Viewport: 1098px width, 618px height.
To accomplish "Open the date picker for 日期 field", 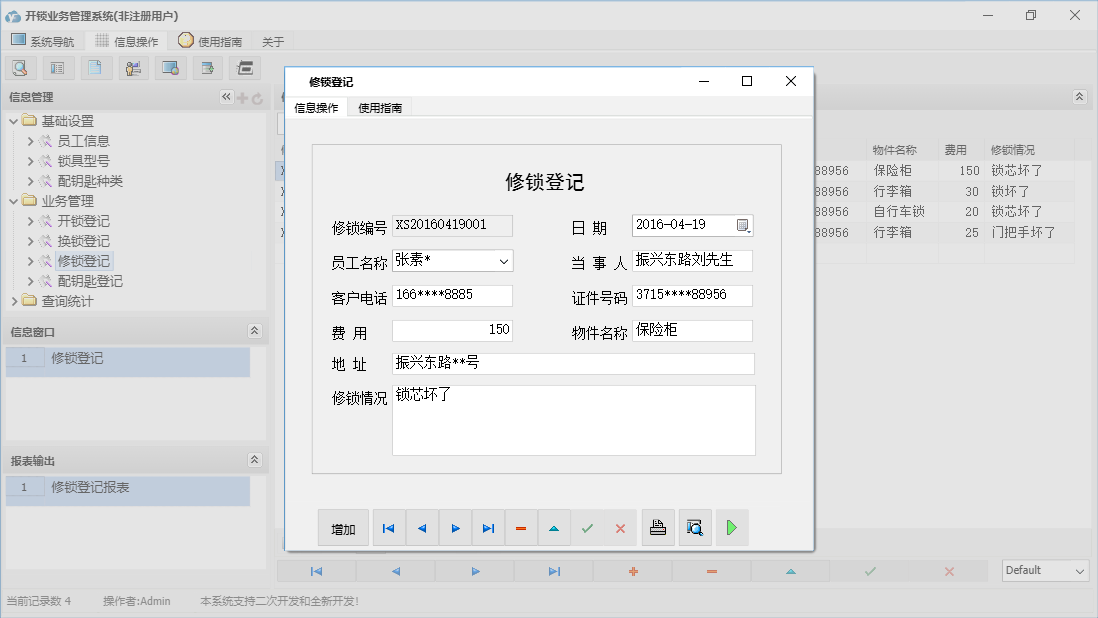I will [x=742, y=224].
